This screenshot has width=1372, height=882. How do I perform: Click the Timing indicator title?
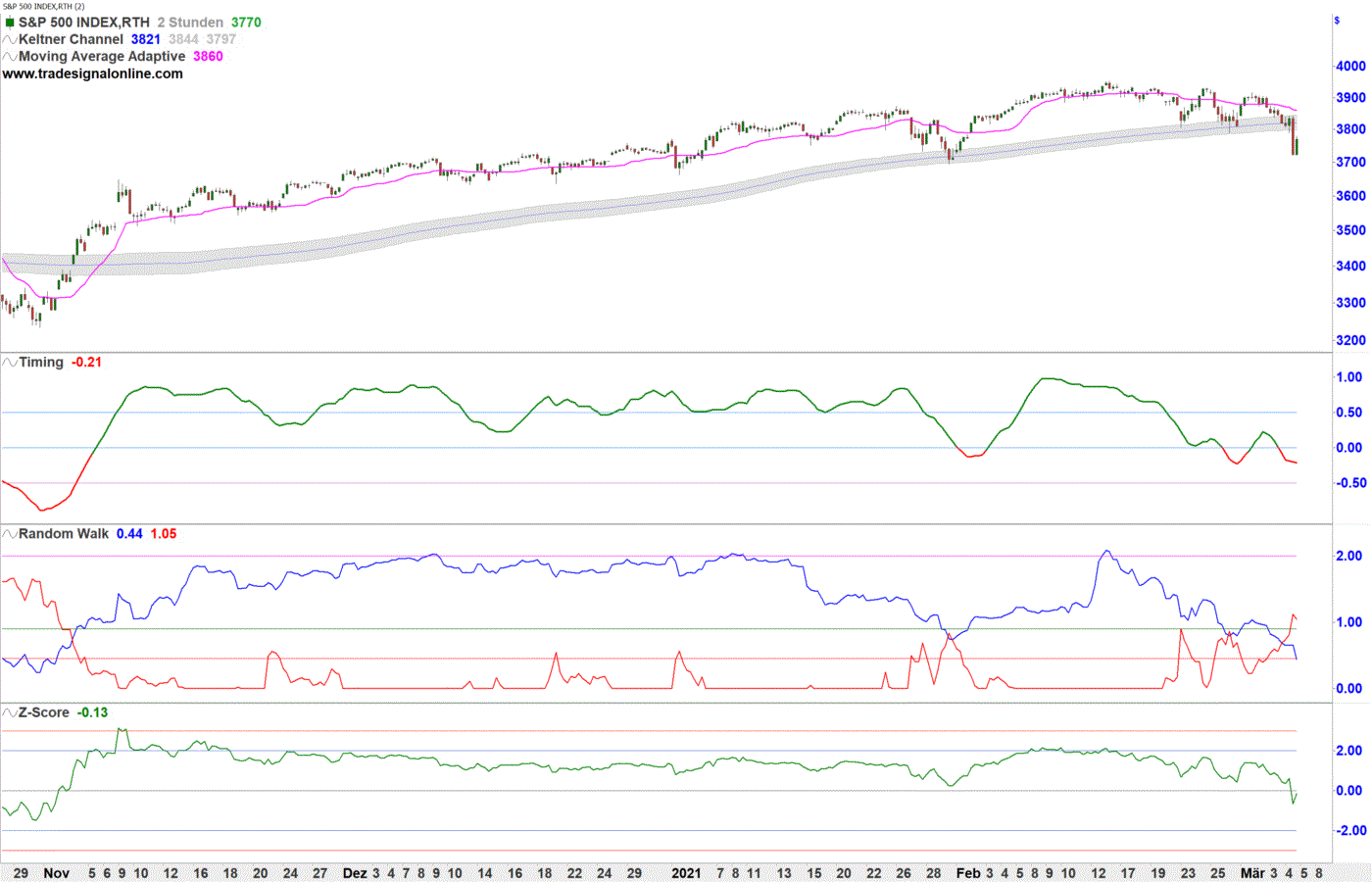[x=41, y=362]
